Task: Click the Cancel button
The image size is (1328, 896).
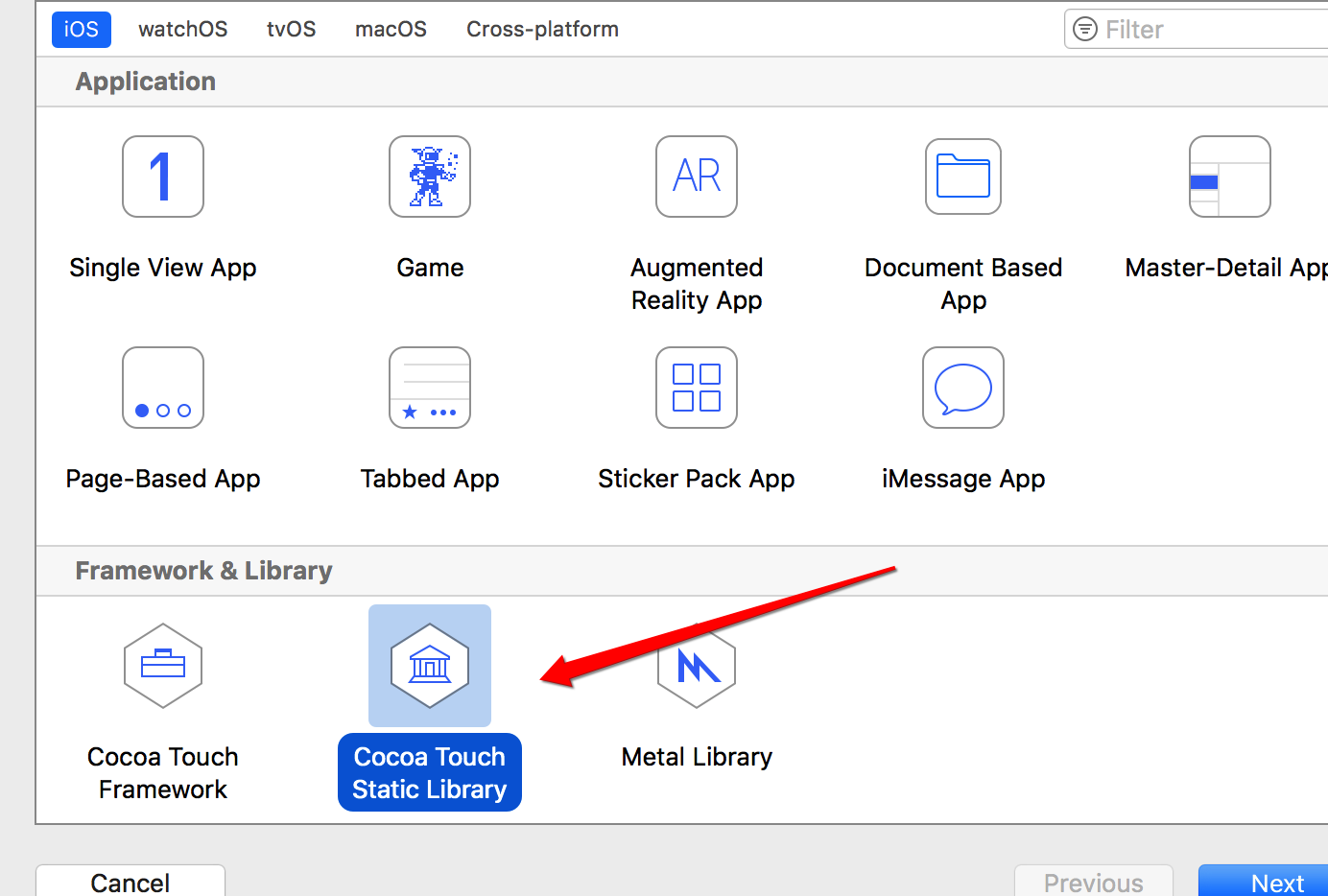Action: point(130,881)
